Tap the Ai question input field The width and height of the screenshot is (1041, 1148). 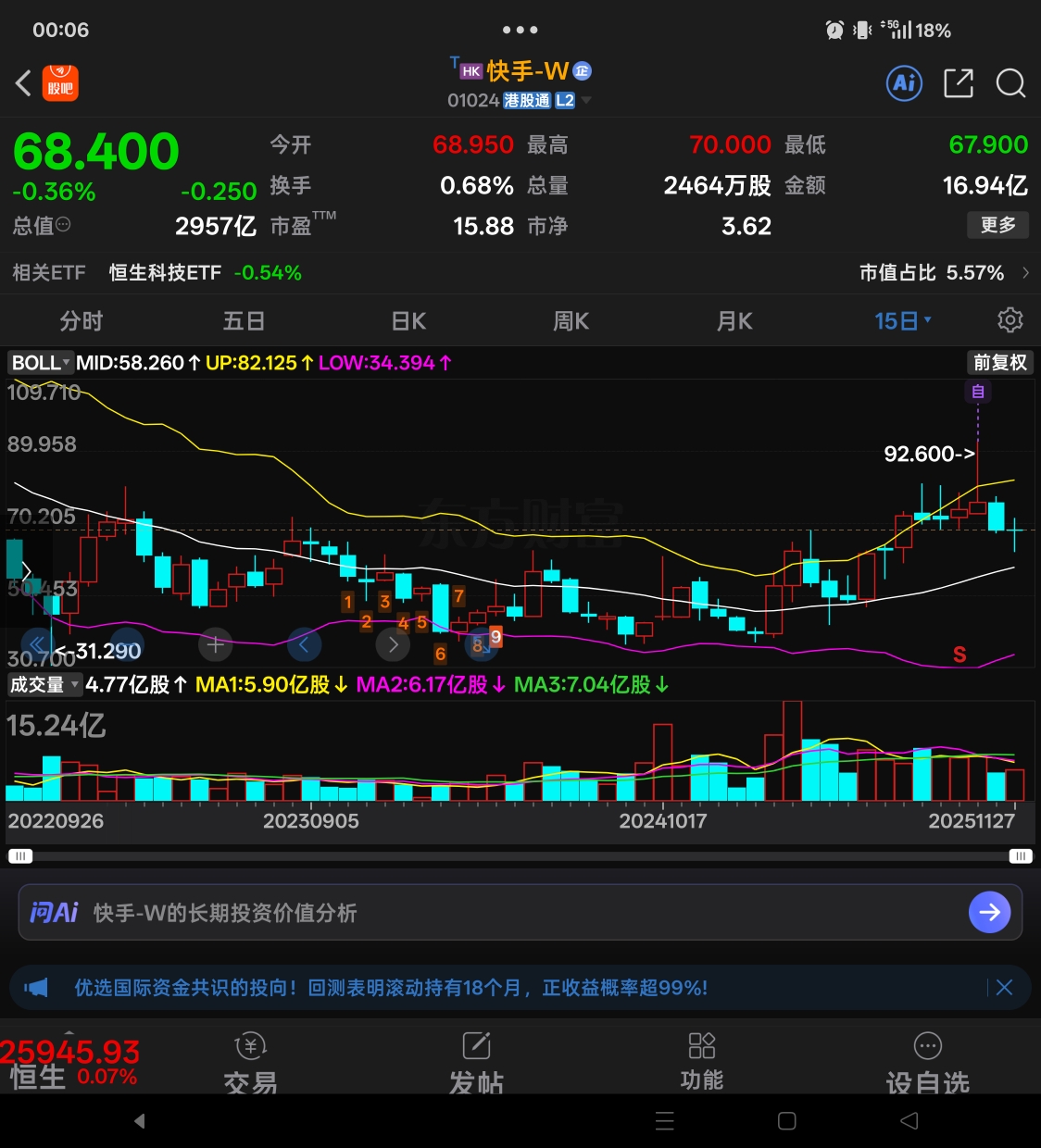(x=520, y=913)
